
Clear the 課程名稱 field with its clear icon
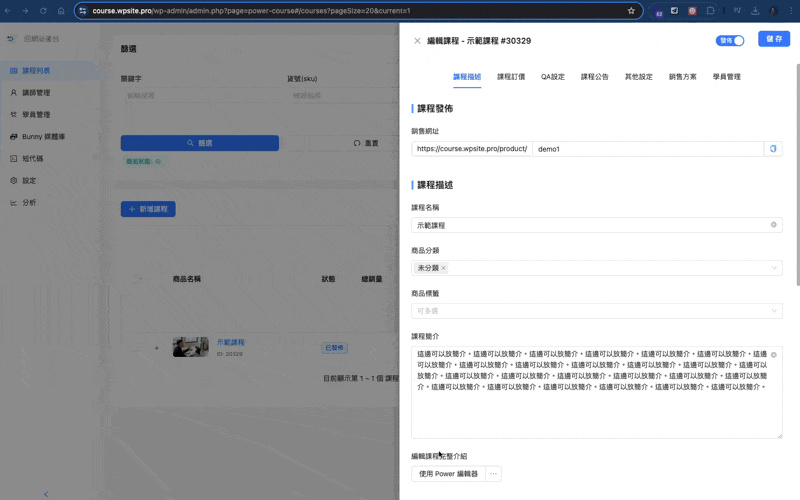point(773,225)
